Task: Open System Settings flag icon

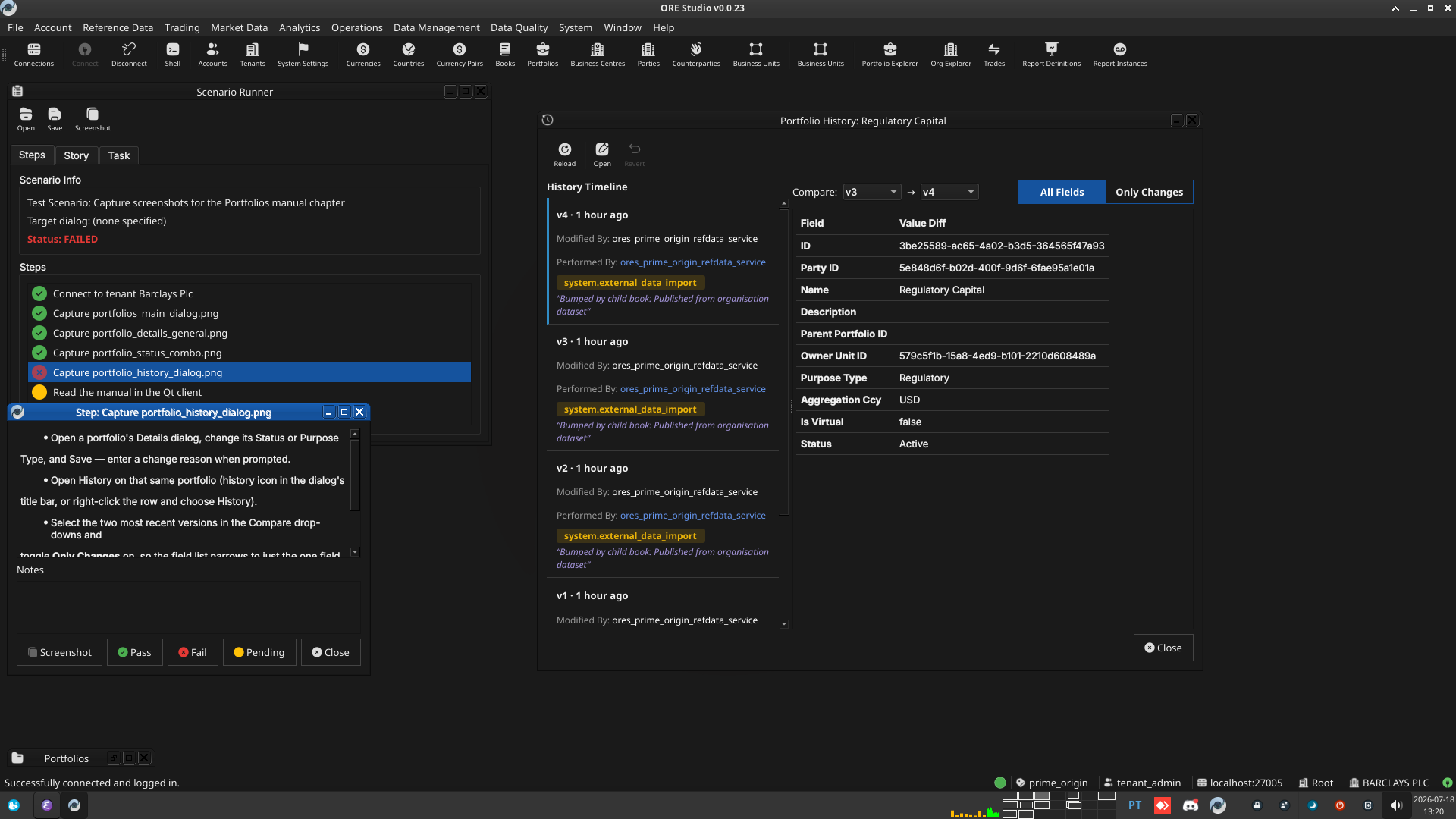Action: [x=303, y=54]
